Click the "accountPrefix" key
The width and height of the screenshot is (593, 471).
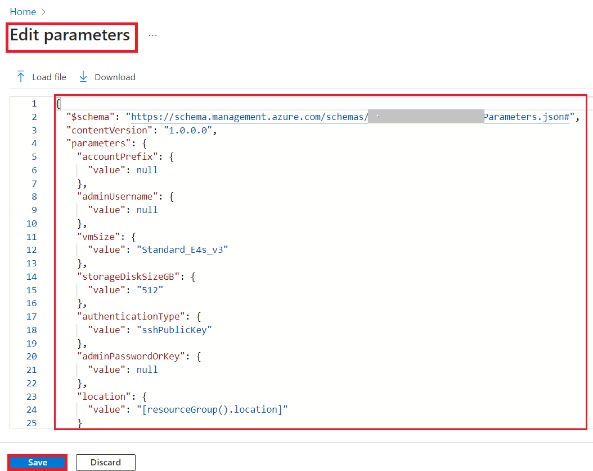(x=117, y=157)
